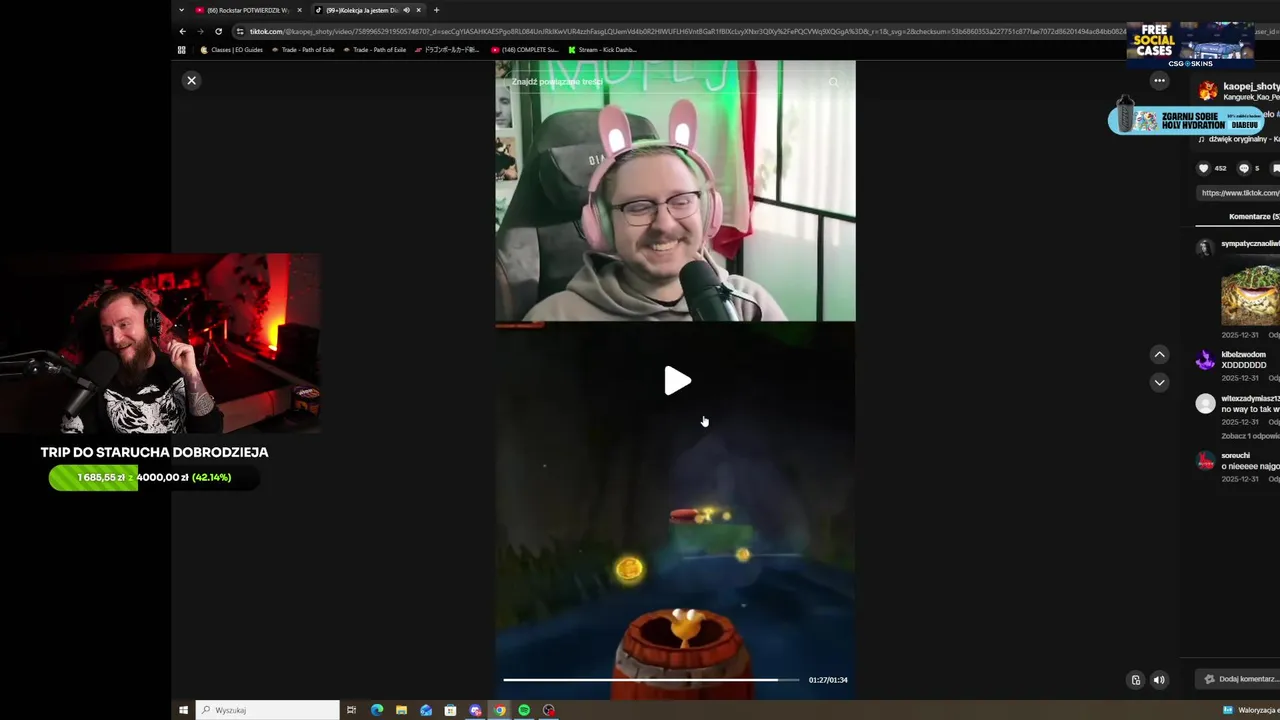1280x720 pixels.
Task: Open Task View on the taskbar
Action: (351, 710)
